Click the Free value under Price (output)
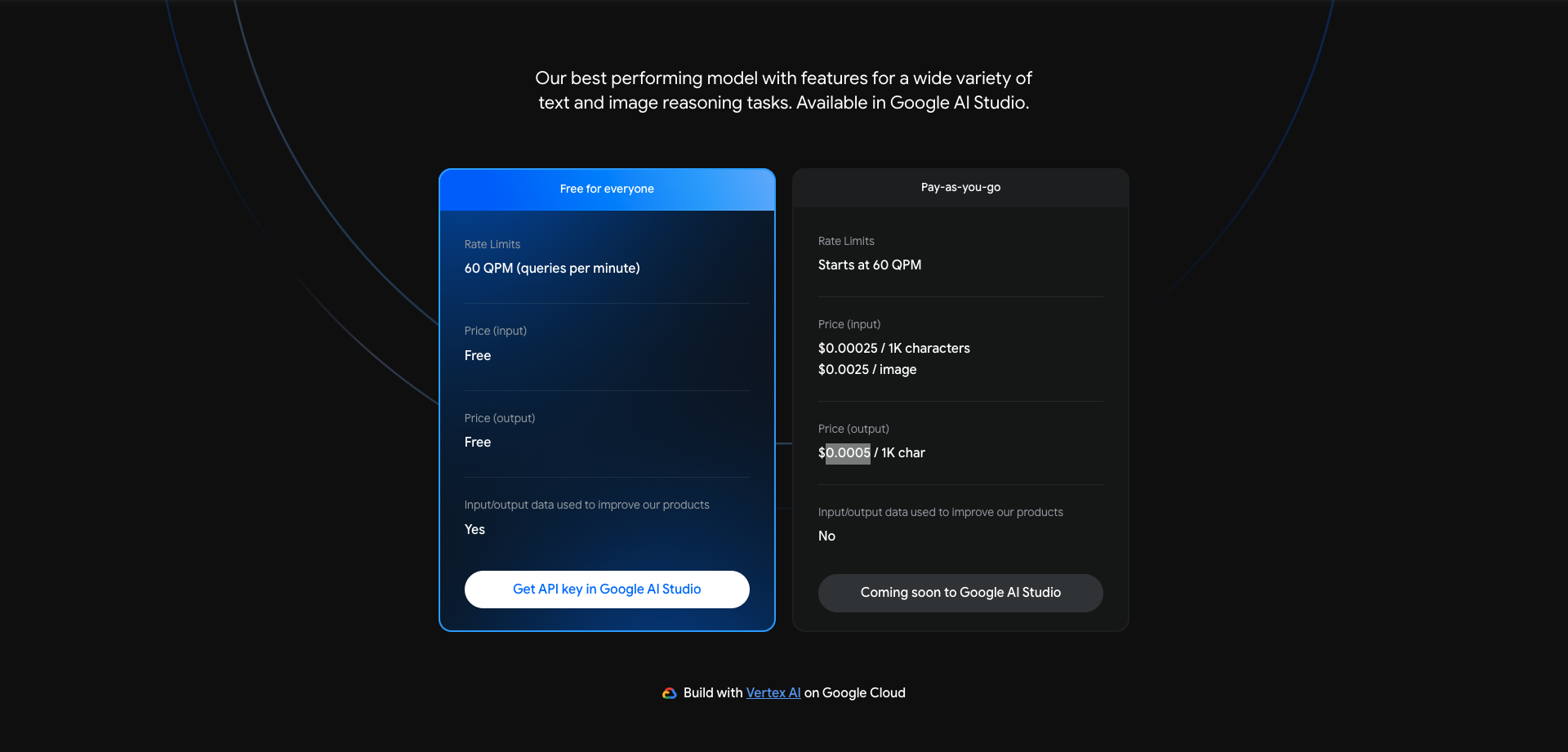Viewport: 1568px width, 752px height. click(478, 443)
